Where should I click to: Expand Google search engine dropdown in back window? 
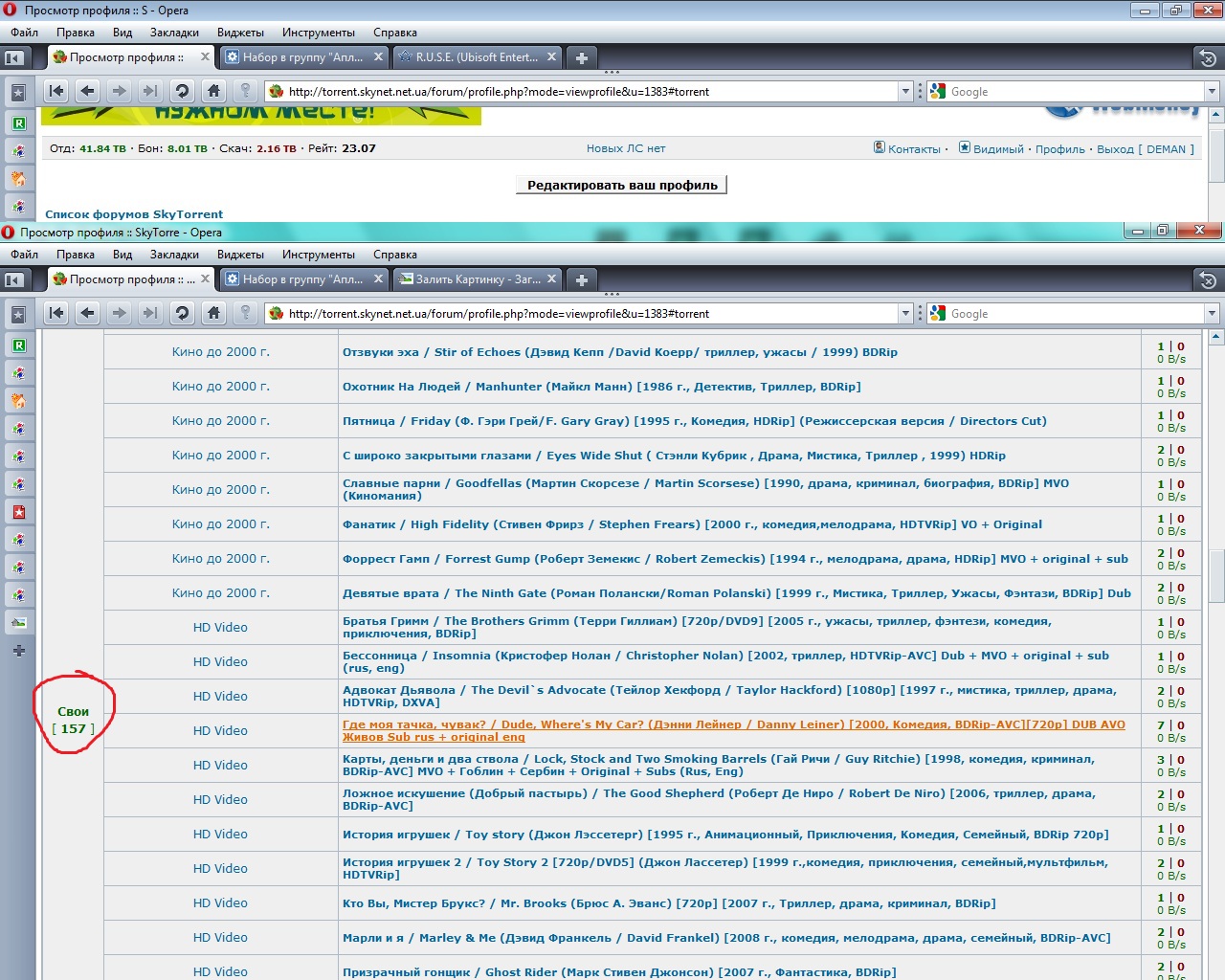[x=1212, y=91]
